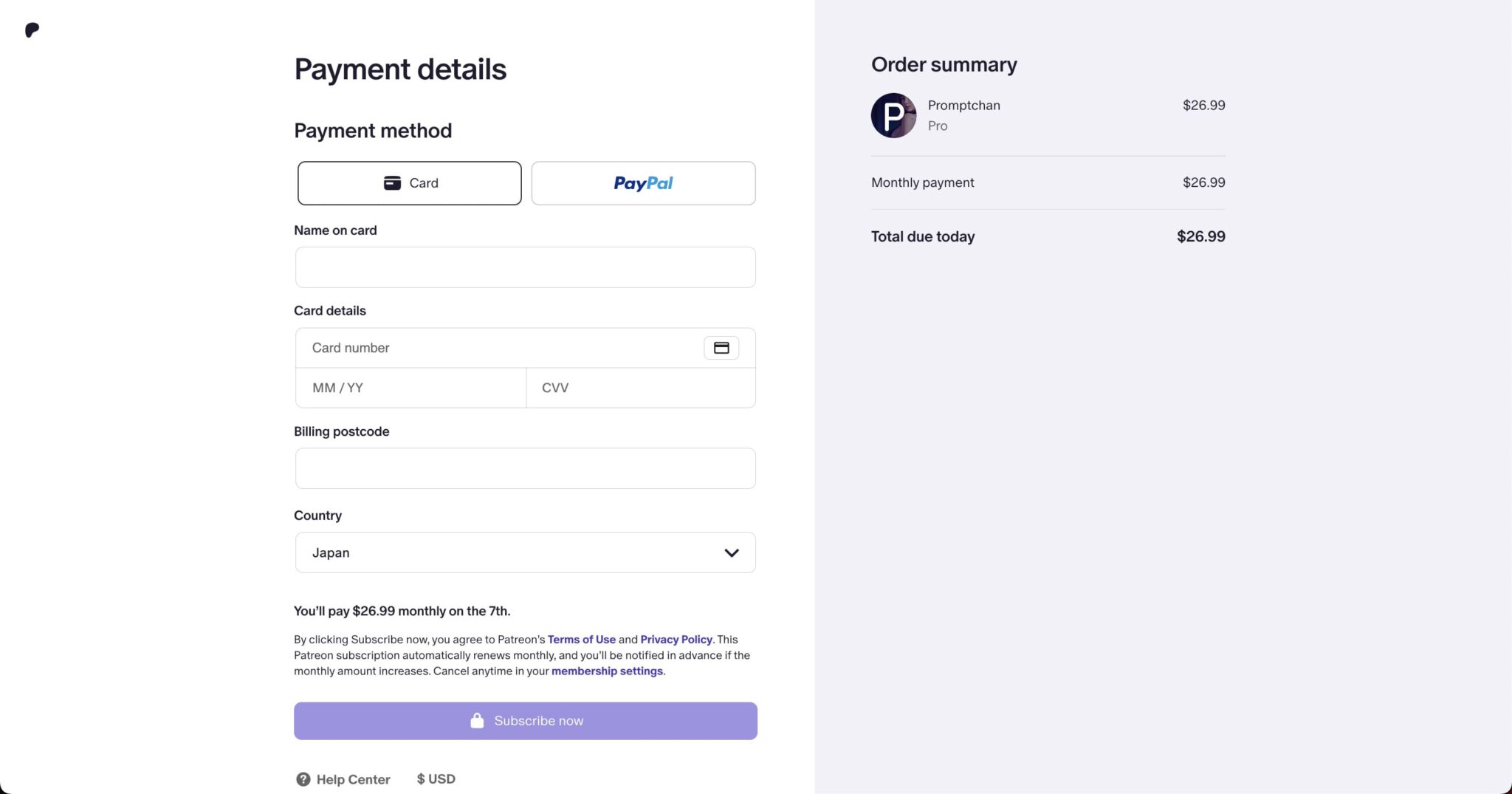1512x794 pixels.
Task: Click the Promptchan creator avatar
Action: click(x=893, y=115)
